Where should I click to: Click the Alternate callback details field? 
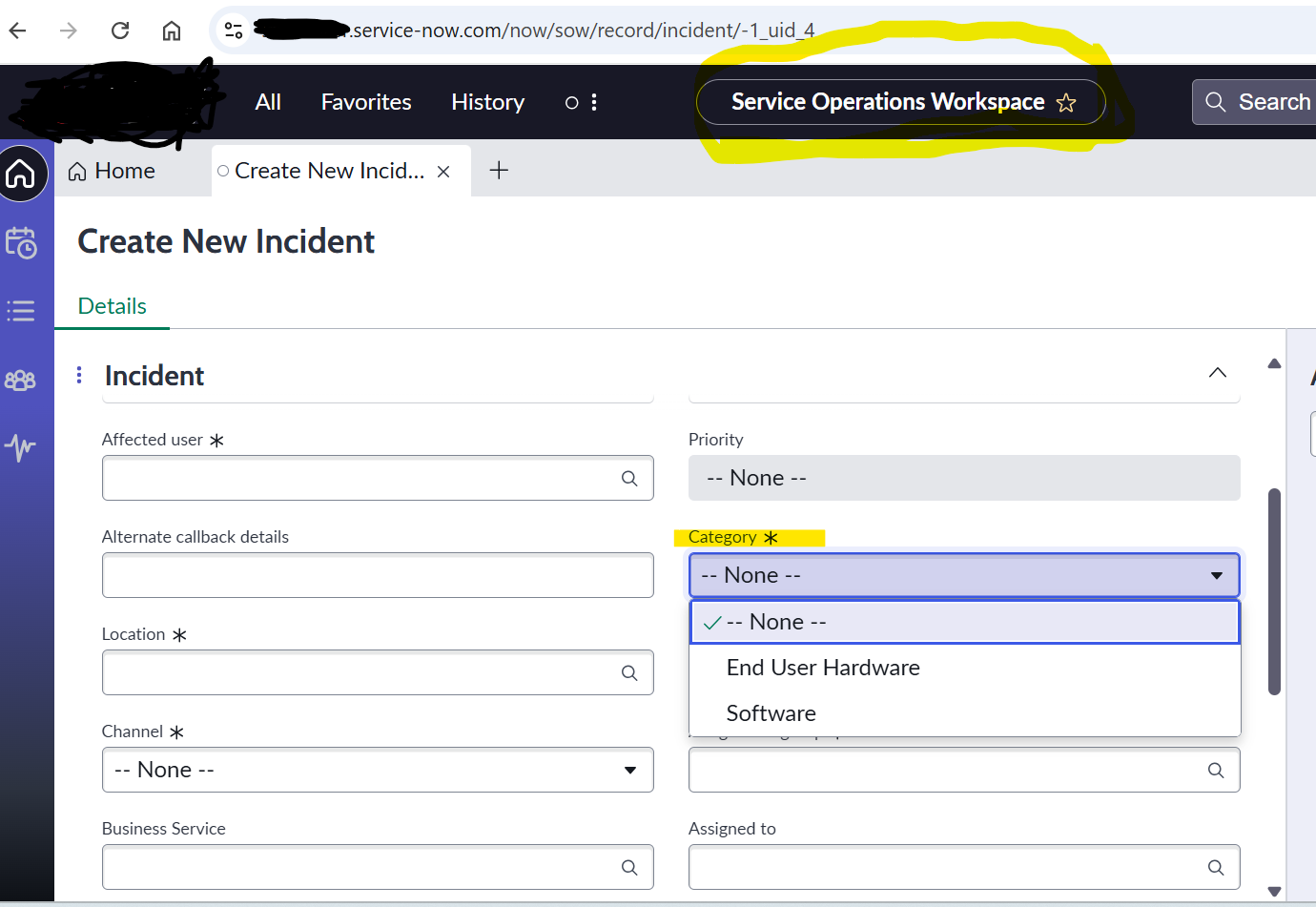click(x=378, y=575)
